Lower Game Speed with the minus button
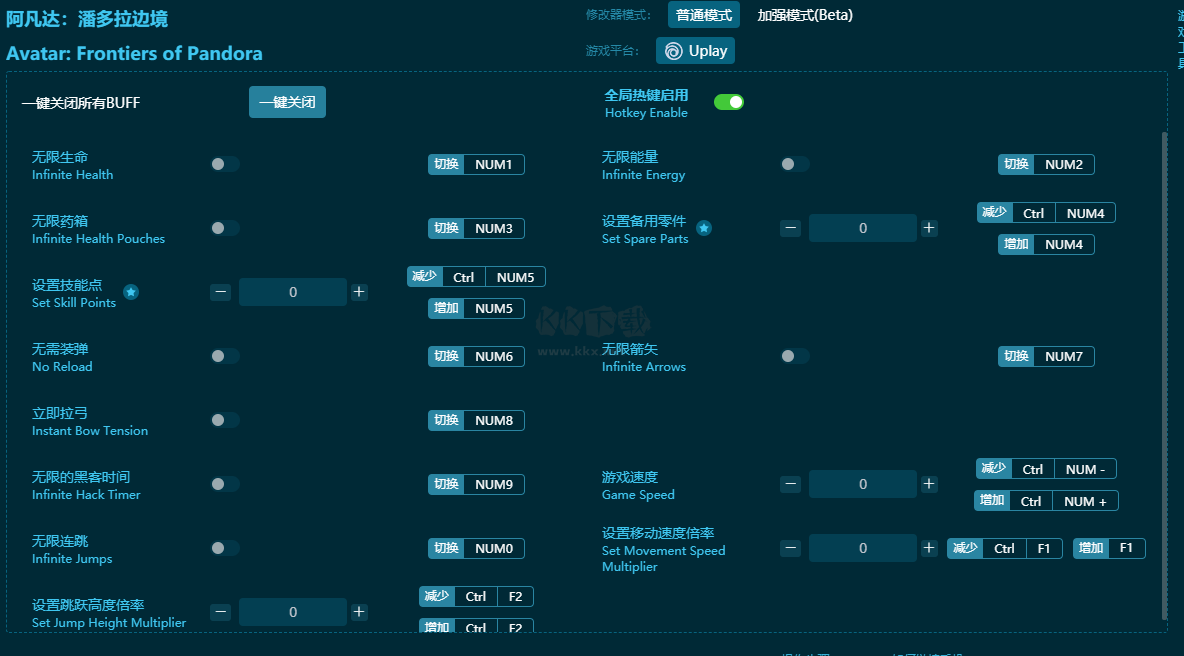The image size is (1184, 656). (791, 484)
